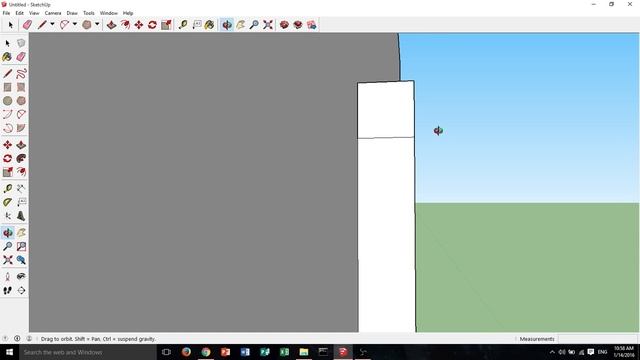Open File Explorer from the taskbar
Screen dimensions: 640x360
304,352
